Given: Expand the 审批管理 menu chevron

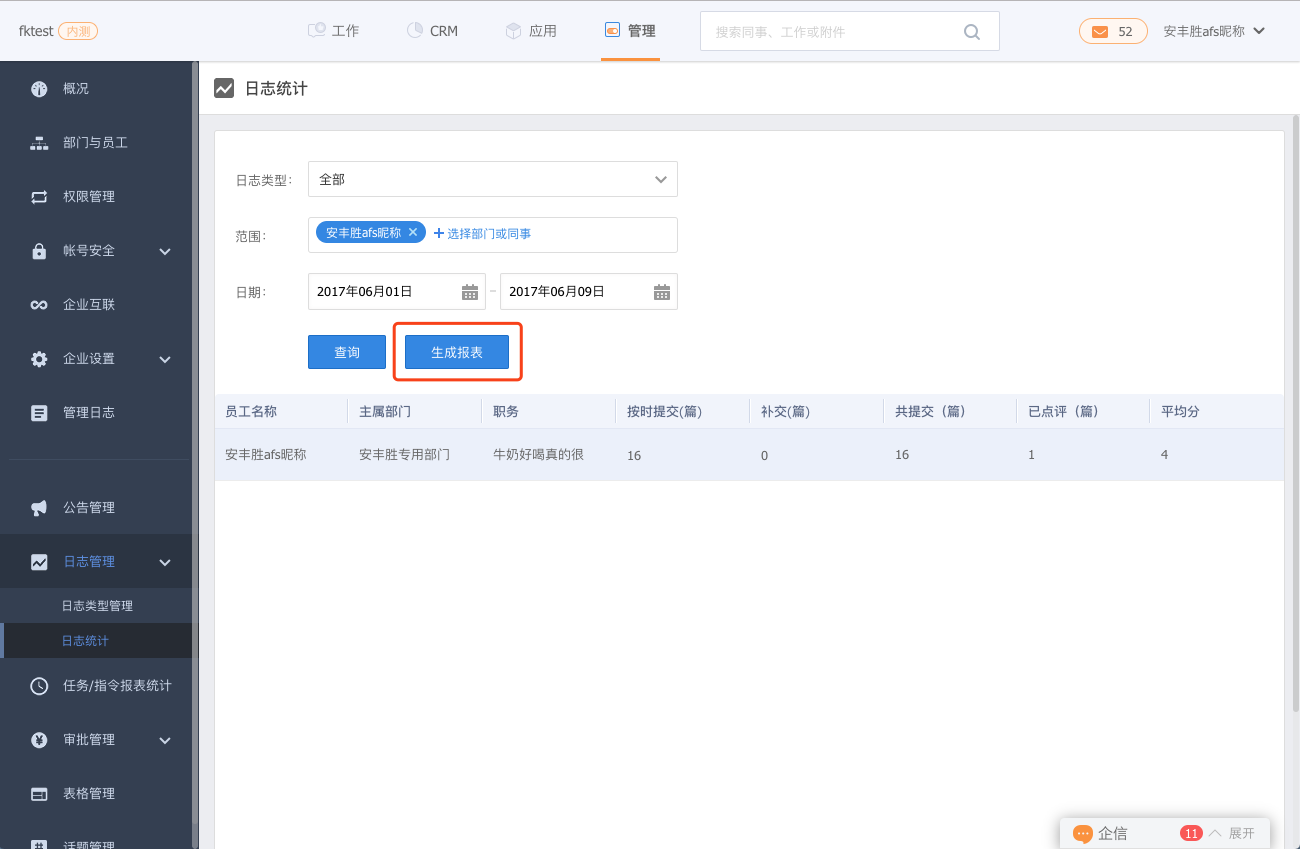Looking at the screenshot, I should pyautogui.click(x=166, y=740).
